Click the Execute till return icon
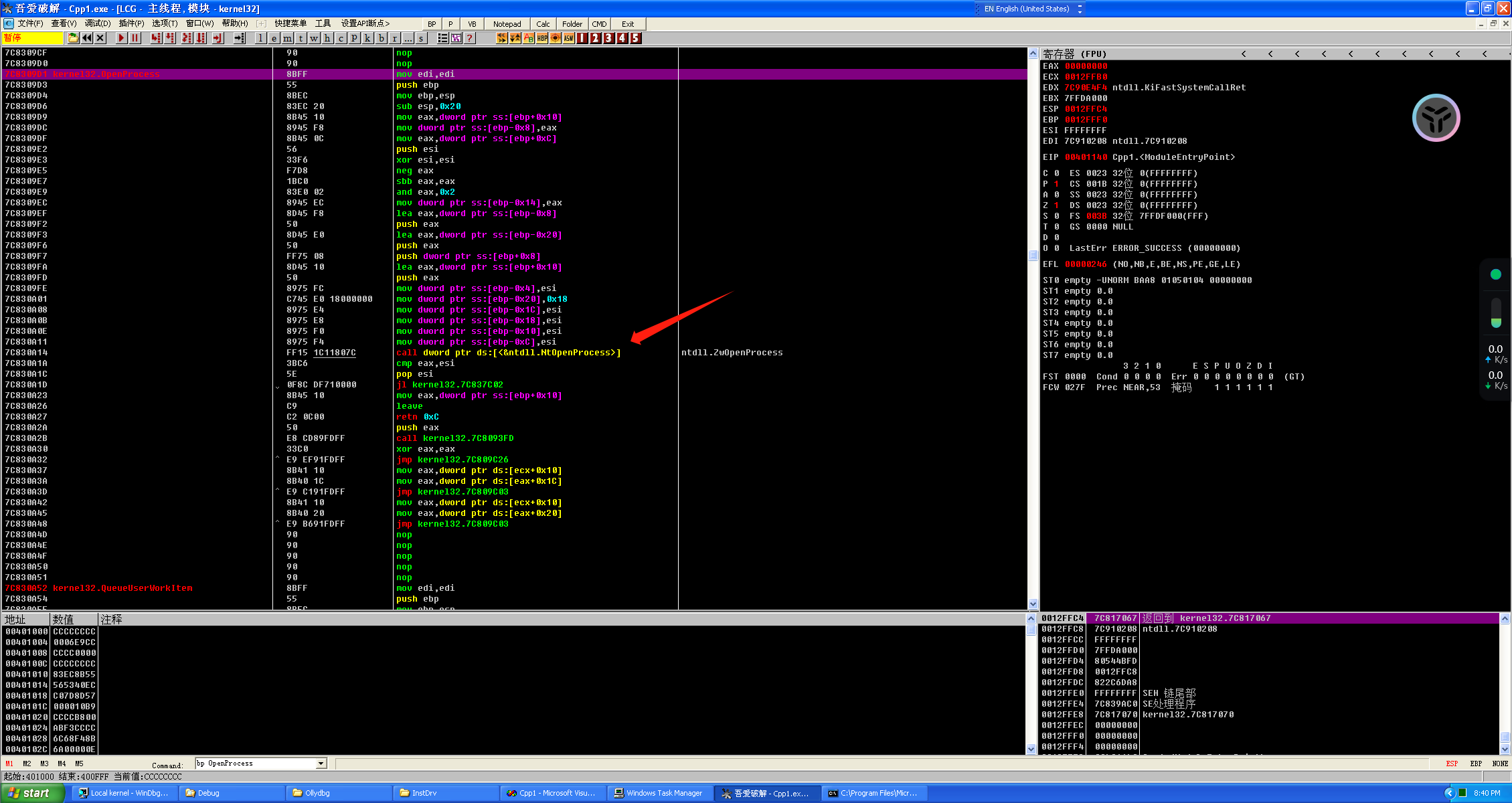This screenshot has width=1512, height=803. (218, 38)
